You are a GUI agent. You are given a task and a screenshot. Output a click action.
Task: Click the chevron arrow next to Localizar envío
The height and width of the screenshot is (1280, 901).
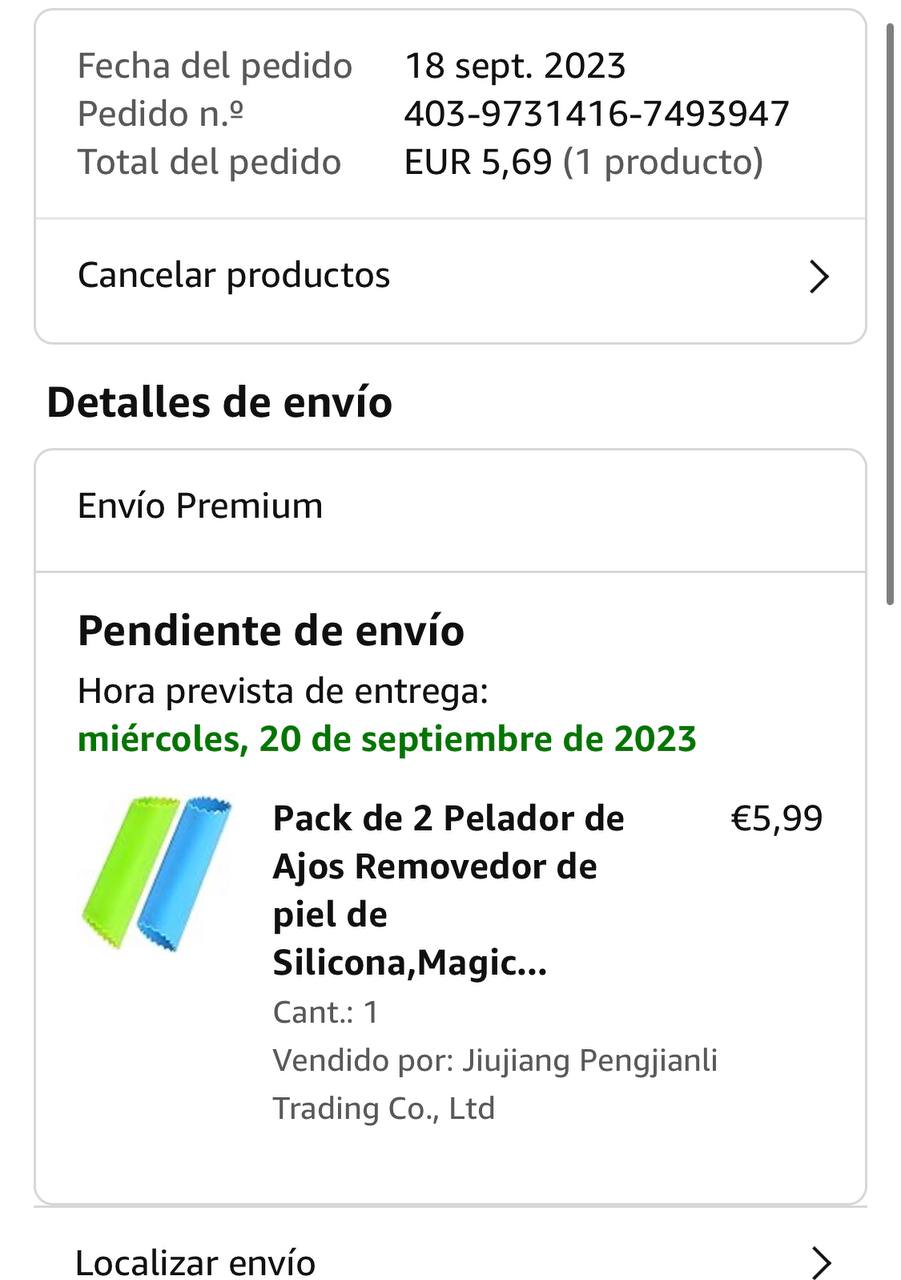point(819,1263)
